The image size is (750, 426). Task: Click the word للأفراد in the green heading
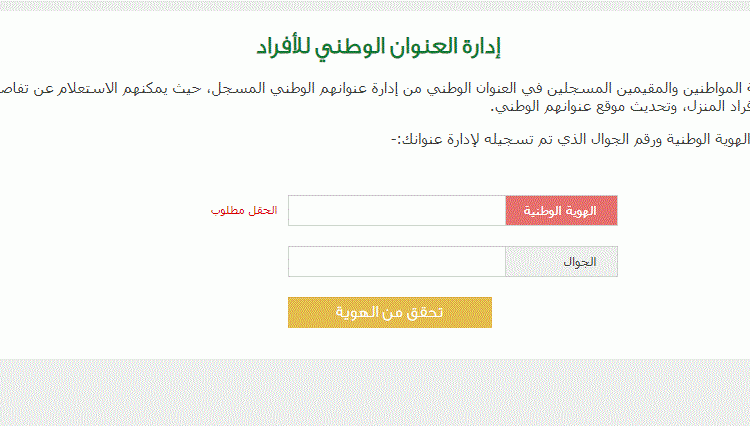pyautogui.click(x=284, y=47)
